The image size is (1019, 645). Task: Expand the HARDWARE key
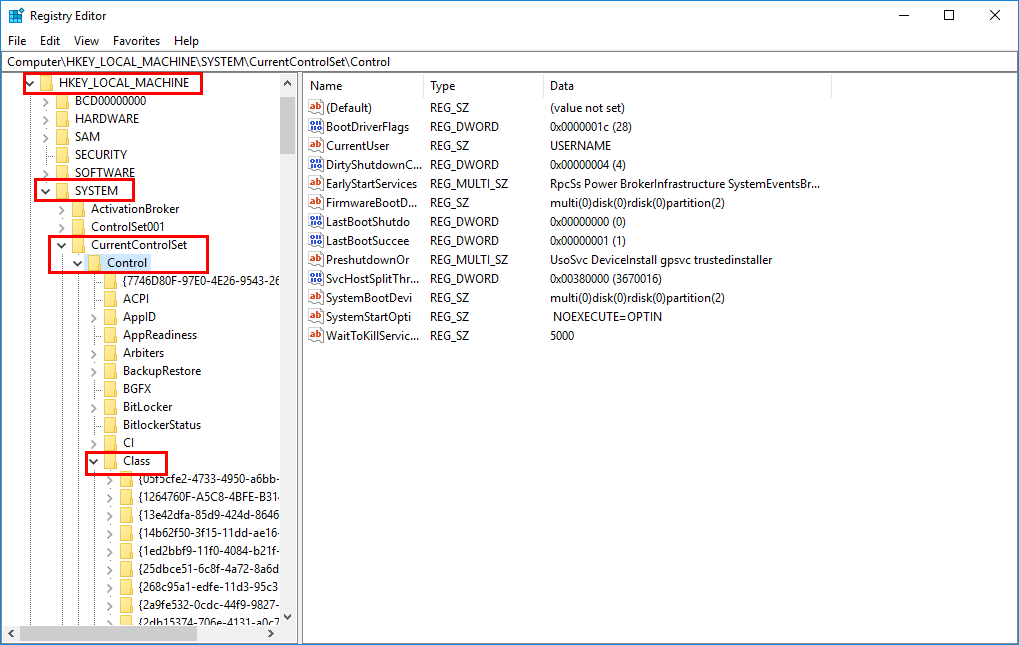tap(45, 118)
